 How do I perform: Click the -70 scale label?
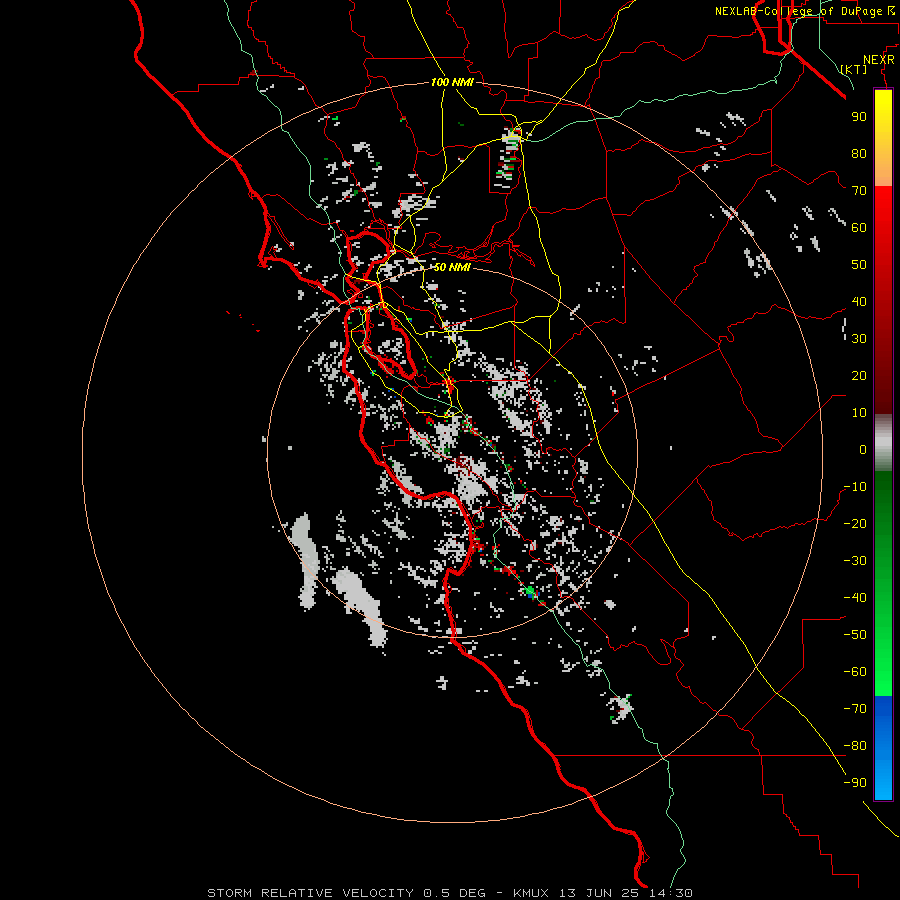855,709
